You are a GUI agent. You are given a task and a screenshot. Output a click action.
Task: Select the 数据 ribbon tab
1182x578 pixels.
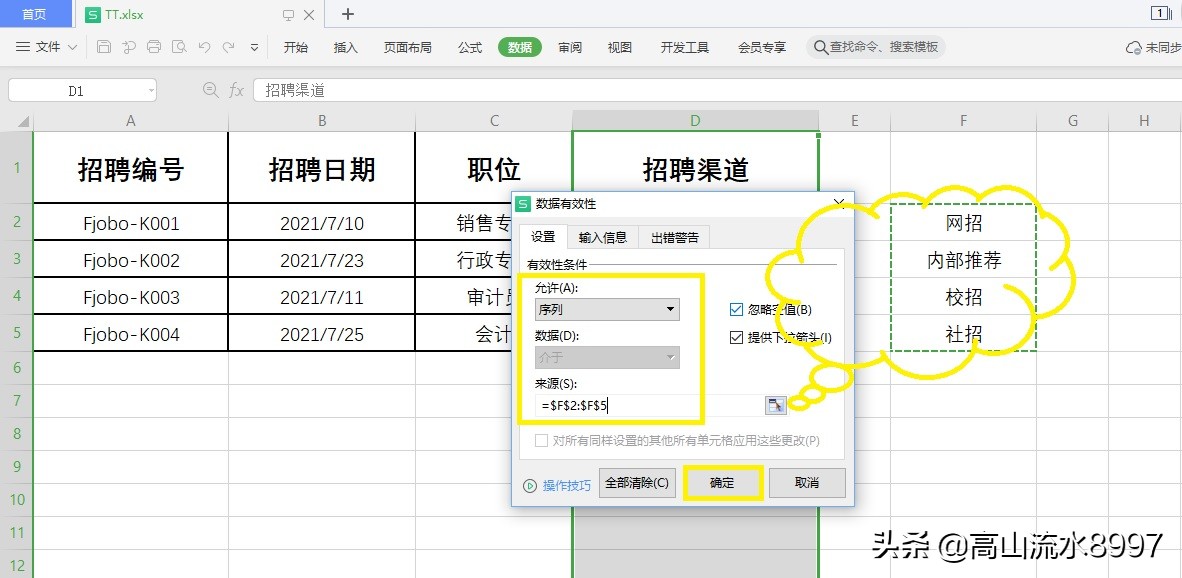point(520,47)
